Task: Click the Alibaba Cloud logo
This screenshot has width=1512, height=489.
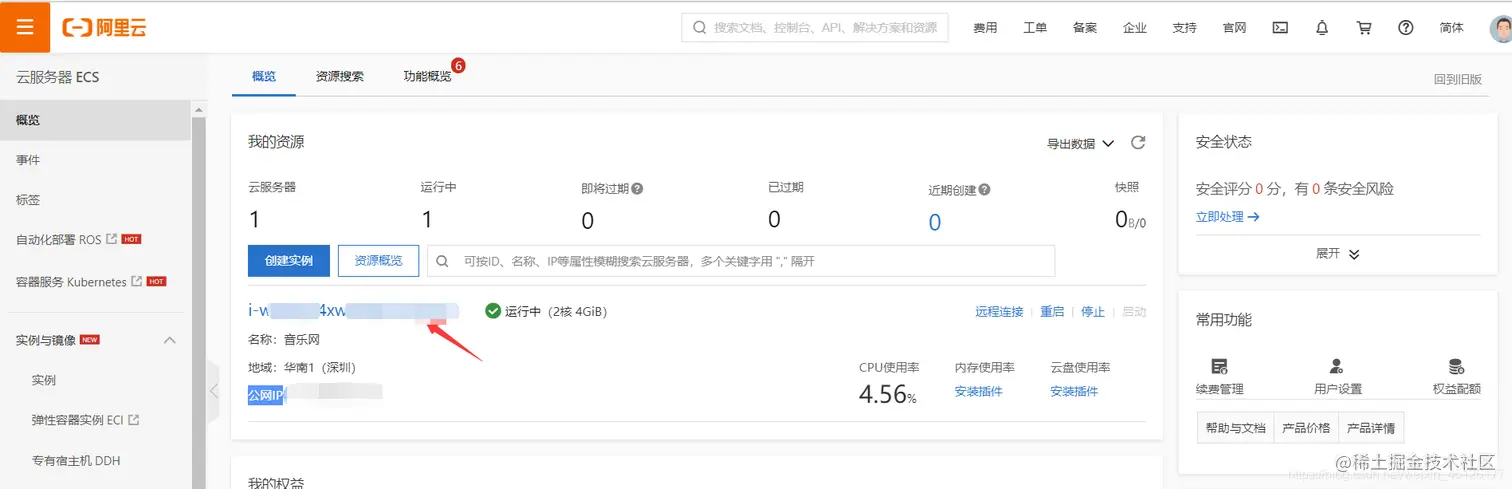Action: click(x=104, y=28)
